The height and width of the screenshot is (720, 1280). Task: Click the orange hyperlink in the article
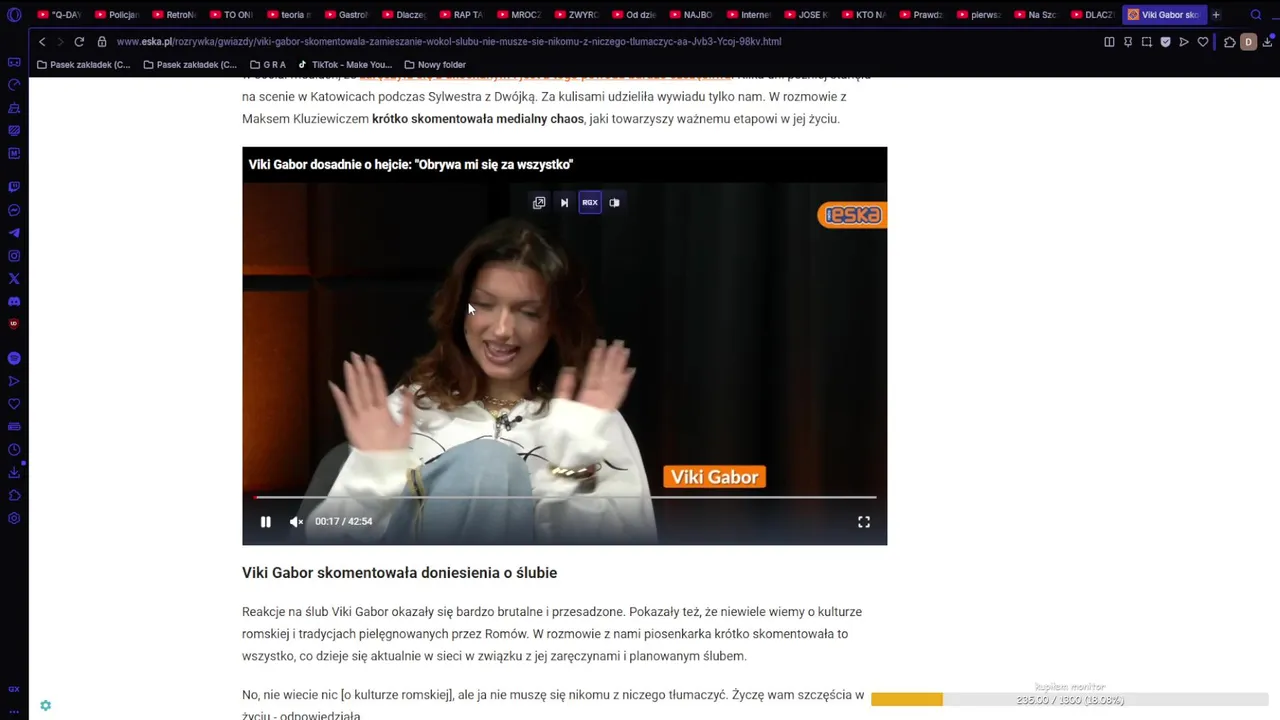coord(545,78)
